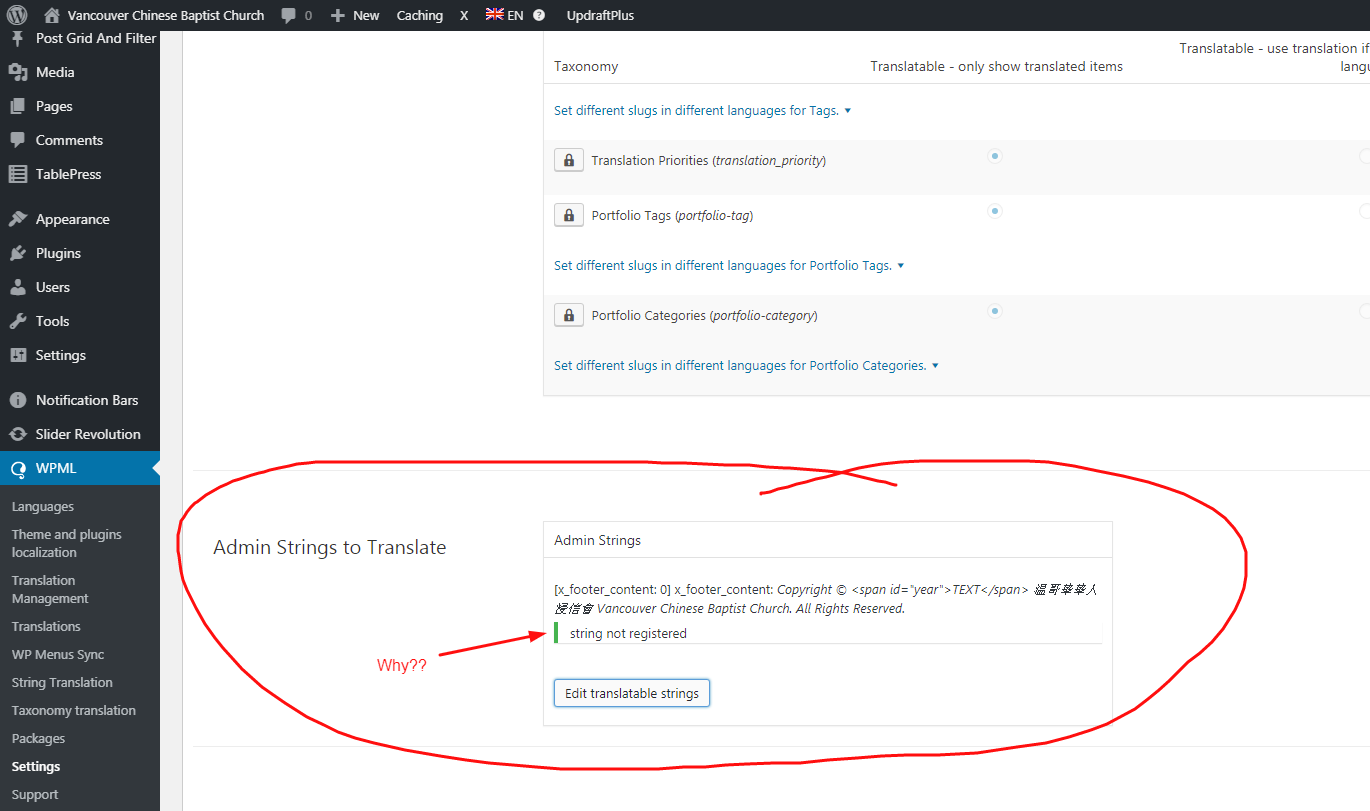1370x811 pixels.
Task: Open the Media menu item
Action: click(x=55, y=72)
